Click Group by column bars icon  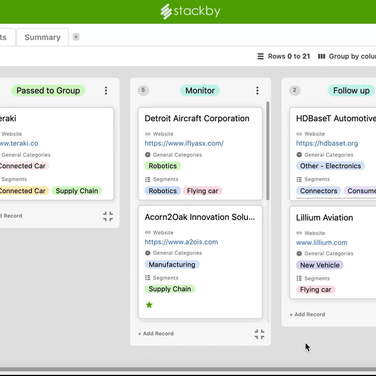click(321, 56)
